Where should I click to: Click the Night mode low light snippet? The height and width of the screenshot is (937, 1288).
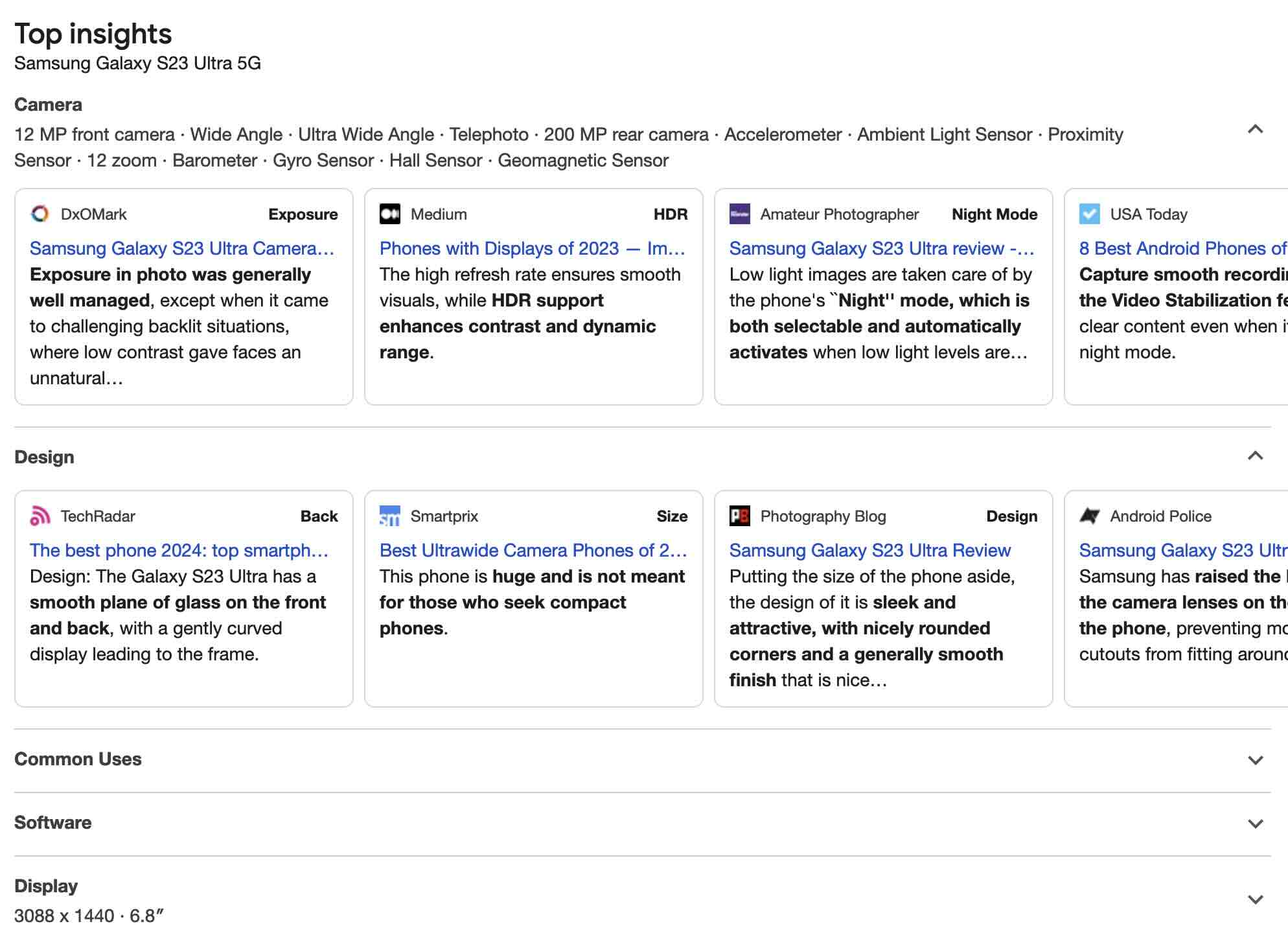[880, 313]
